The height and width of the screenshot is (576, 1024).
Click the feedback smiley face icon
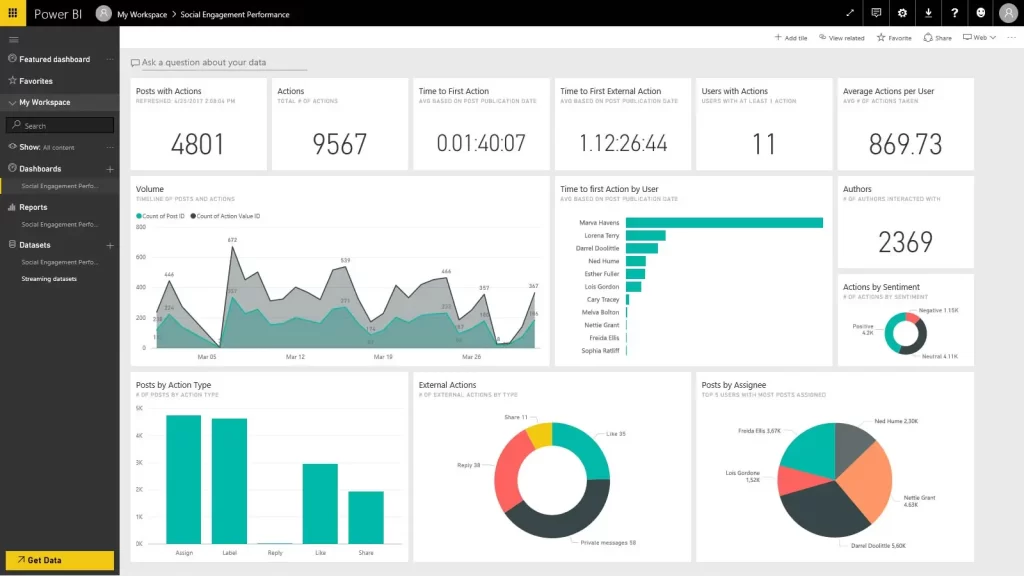click(x=980, y=13)
